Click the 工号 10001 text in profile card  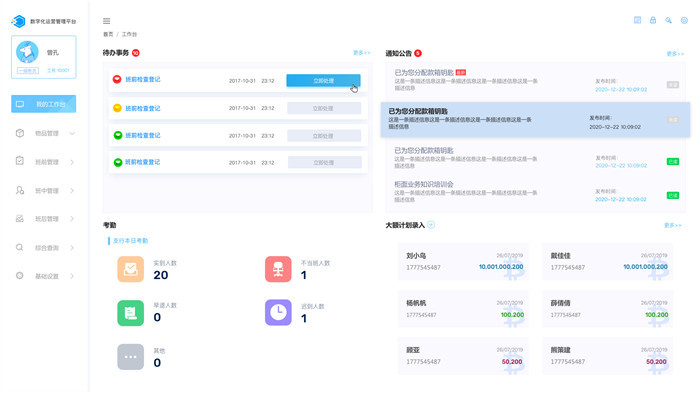click(x=58, y=71)
